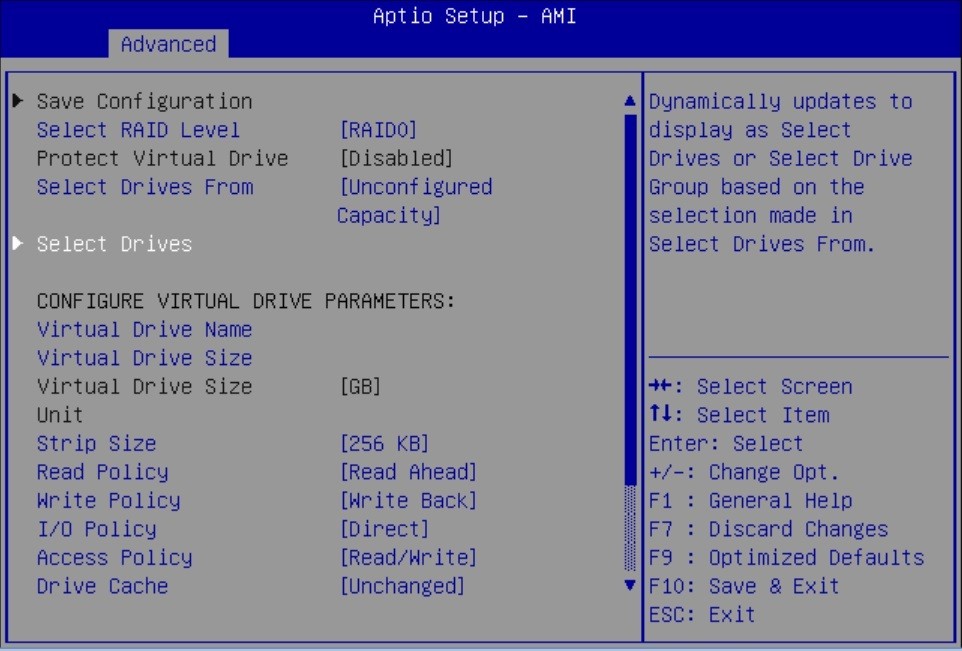Click the scrollbar down arrow
The width and height of the screenshot is (962, 651).
[x=629, y=586]
